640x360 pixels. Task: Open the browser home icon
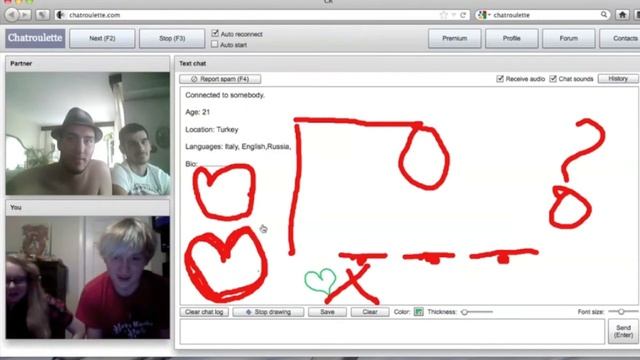pyautogui.click(x=622, y=15)
